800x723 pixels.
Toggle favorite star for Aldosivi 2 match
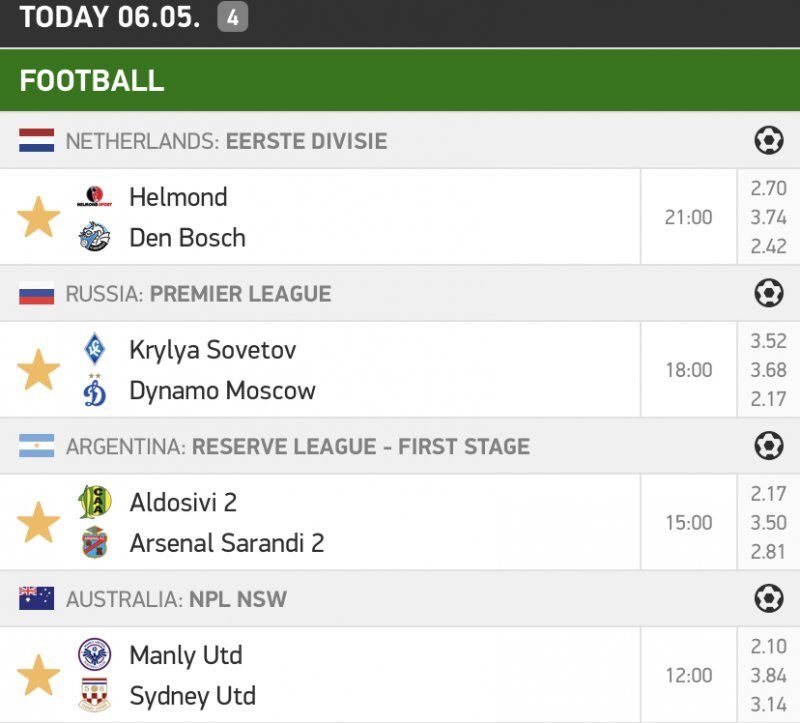[x=39, y=523]
